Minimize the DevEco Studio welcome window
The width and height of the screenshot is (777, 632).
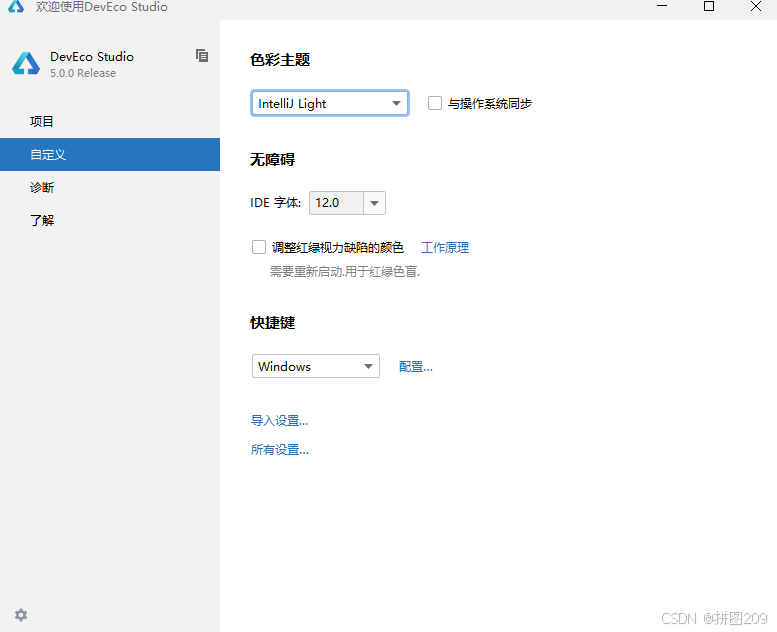662,6
